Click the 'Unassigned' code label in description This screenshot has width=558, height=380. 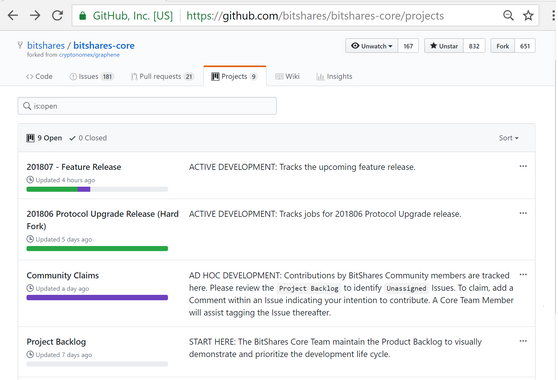tap(406, 288)
